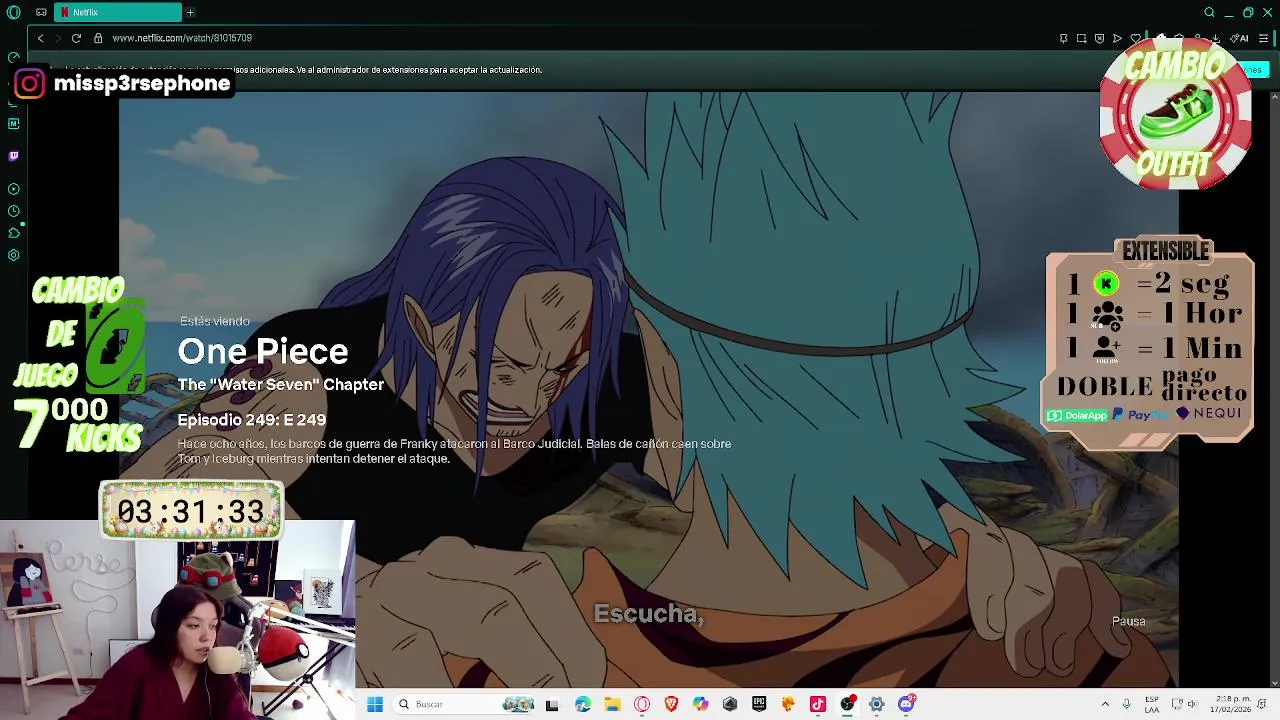Show site security lock information
The width and height of the screenshot is (1280, 720).
tap(98, 38)
